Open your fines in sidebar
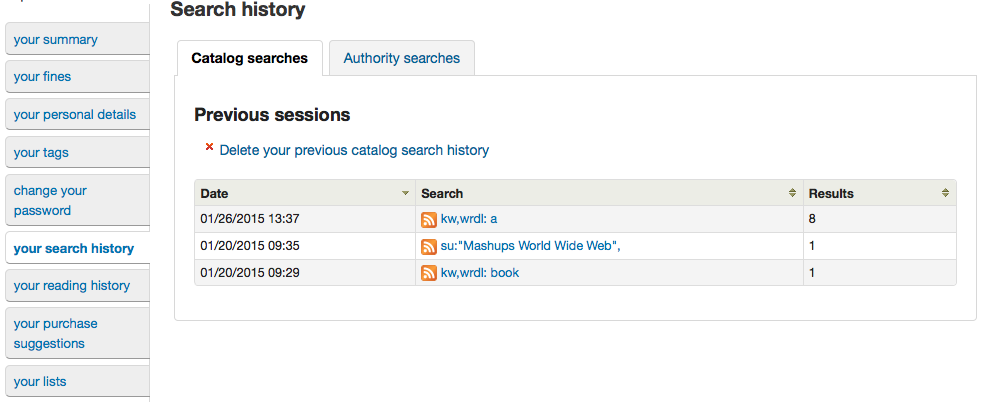 (43, 77)
